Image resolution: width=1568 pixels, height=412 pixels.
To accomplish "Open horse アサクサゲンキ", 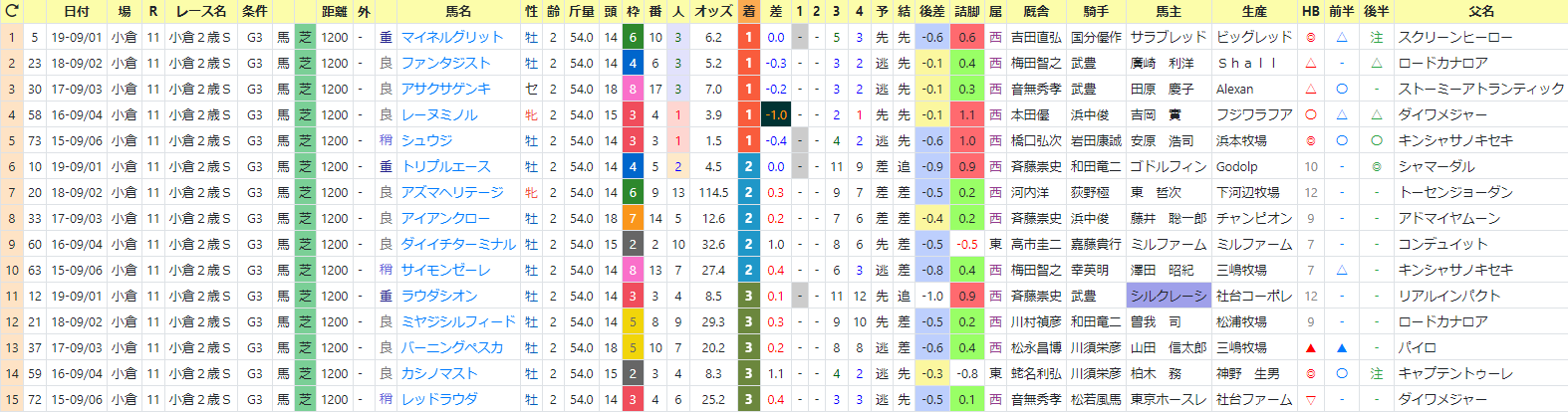I will point(445,89).
